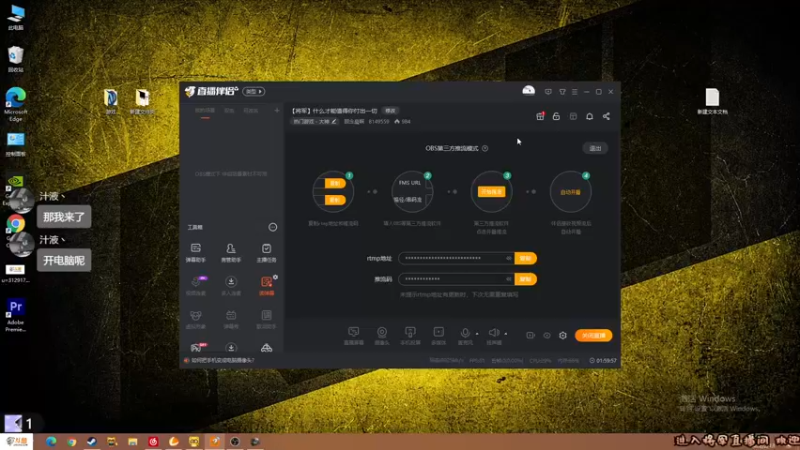Click the rtmp address field
This screenshot has height=450, width=800.
[x=457, y=258]
